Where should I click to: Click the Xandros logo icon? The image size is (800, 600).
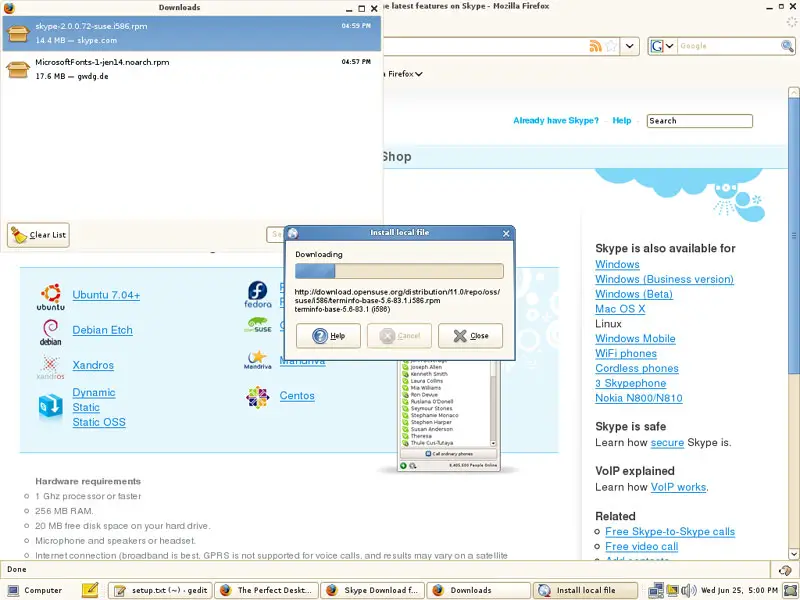point(51,367)
